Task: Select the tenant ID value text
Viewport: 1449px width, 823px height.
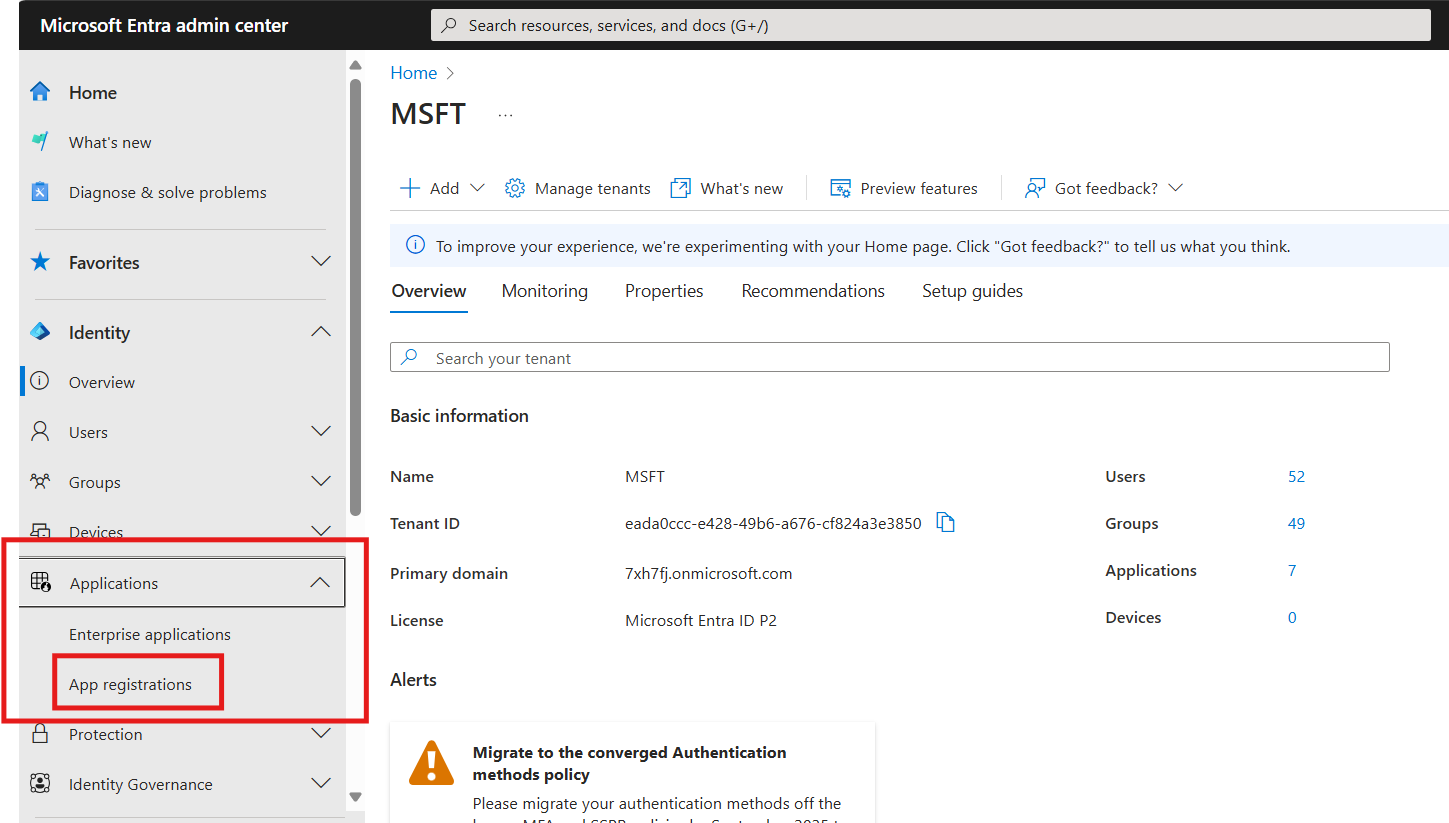Action: click(x=773, y=523)
